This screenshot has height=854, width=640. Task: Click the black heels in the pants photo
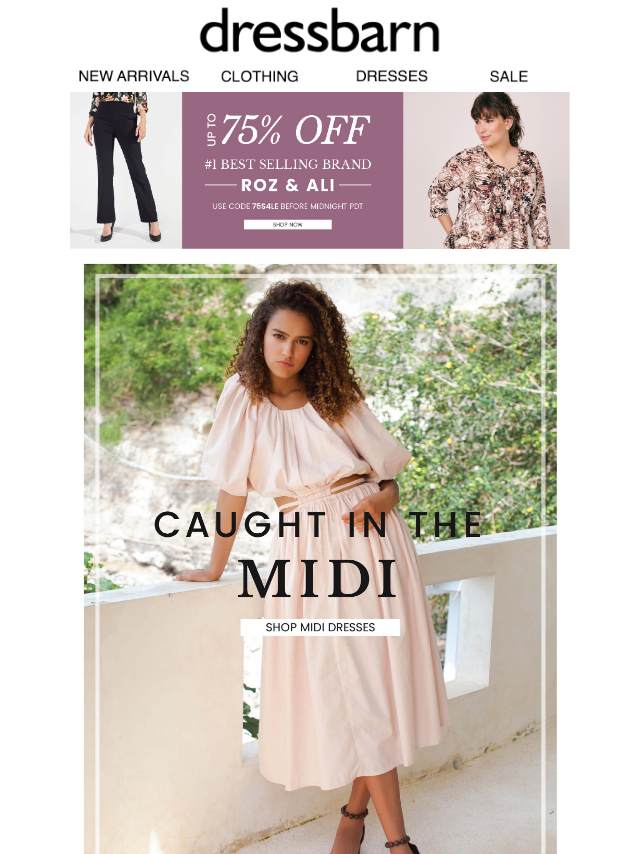point(131,234)
